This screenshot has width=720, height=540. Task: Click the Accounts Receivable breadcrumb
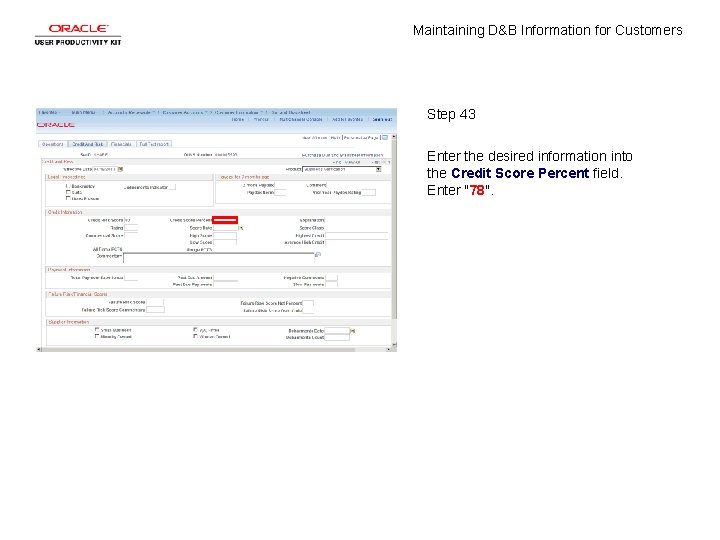coord(129,112)
